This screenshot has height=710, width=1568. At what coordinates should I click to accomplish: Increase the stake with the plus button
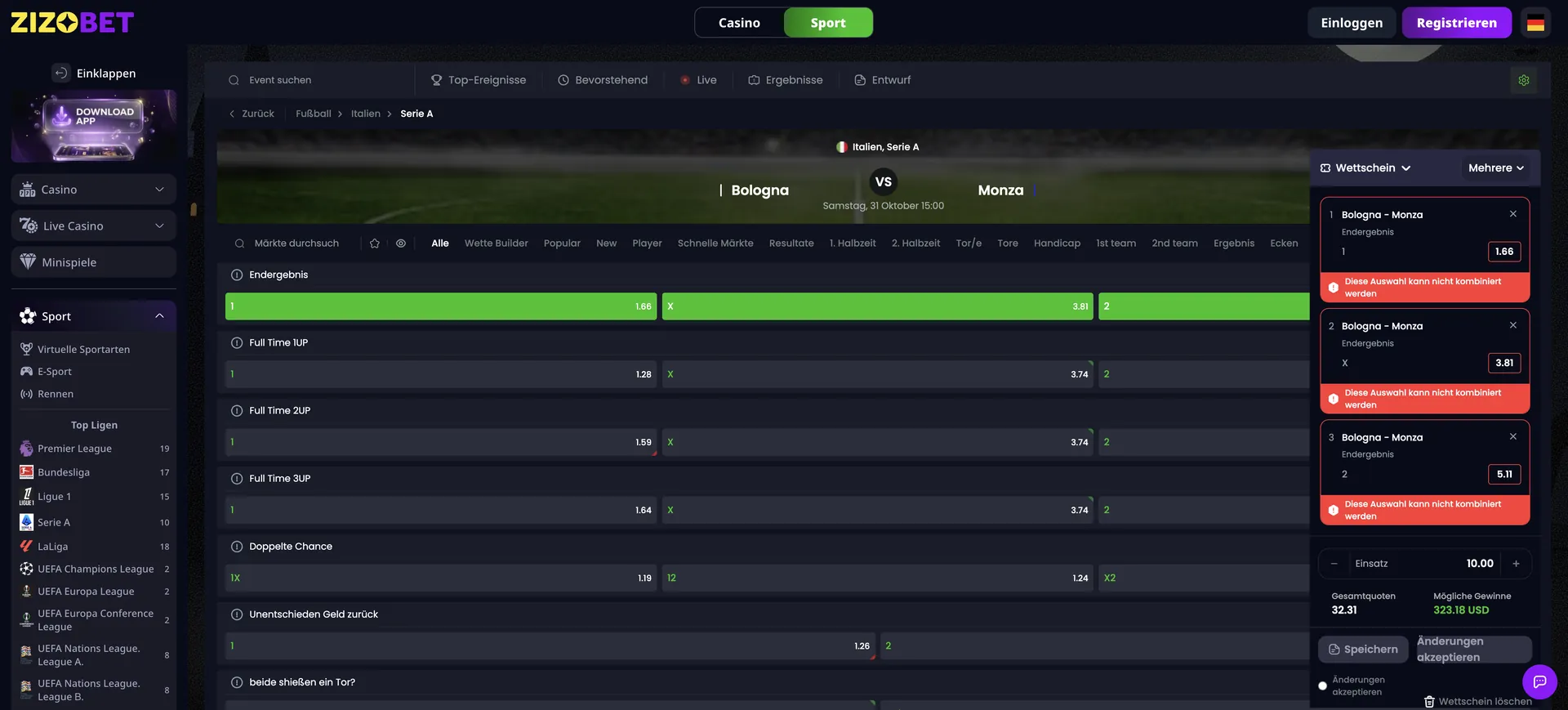[x=1516, y=564]
